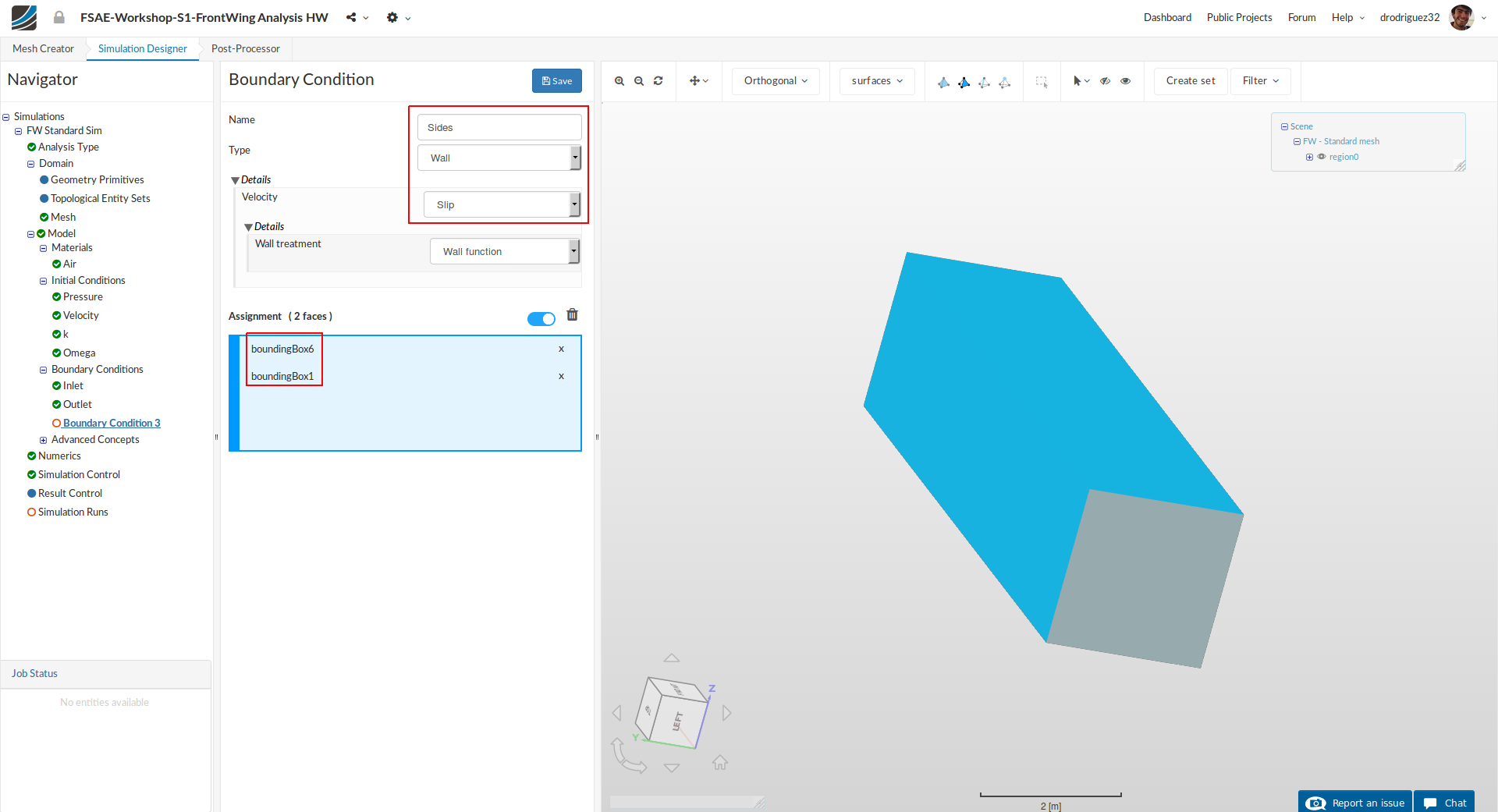Save the boundary condition
Screen dimensions: 1498x812
point(557,80)
